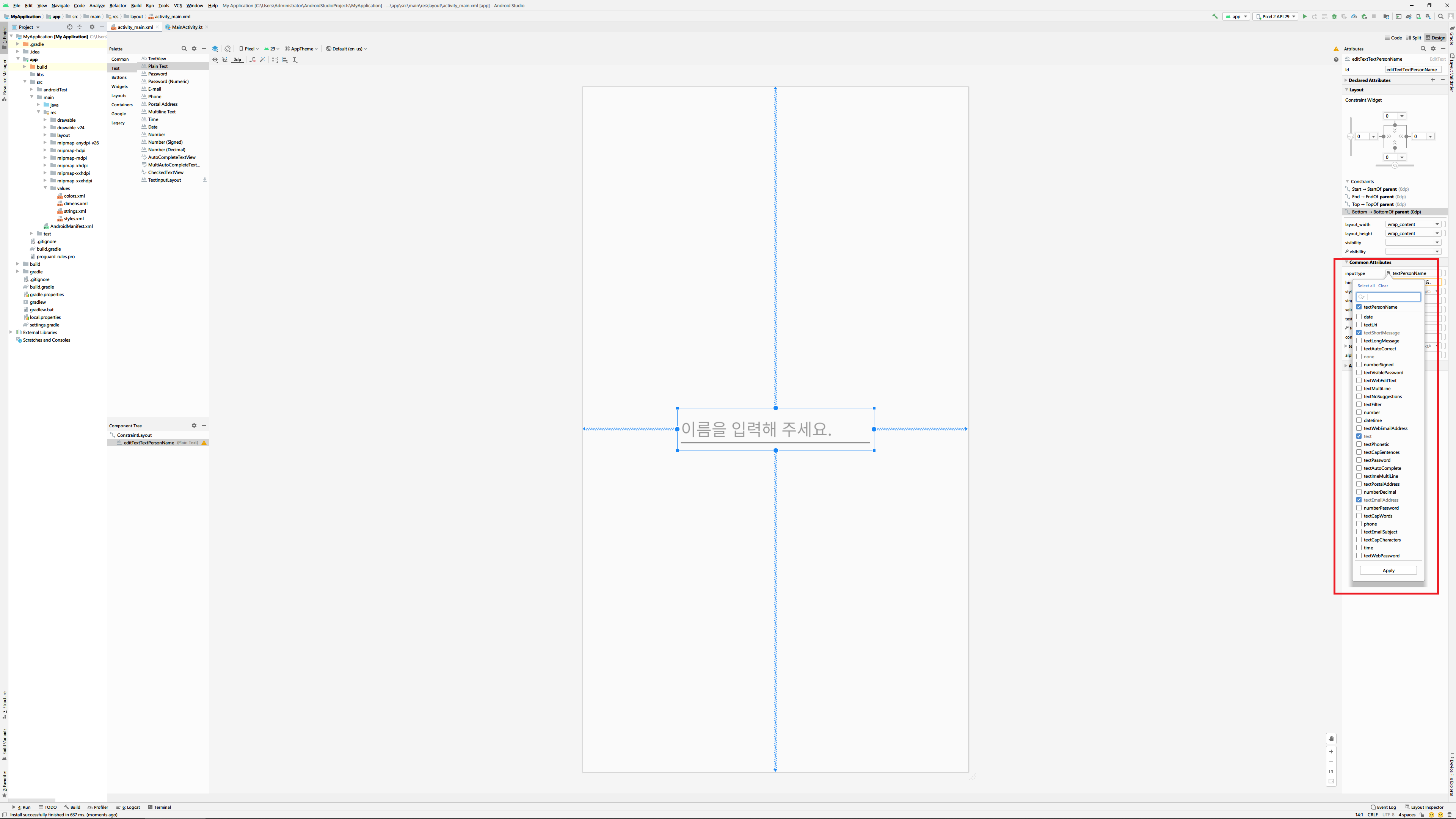Enable the numberDecimal checkbox

[x=1359, y=492]
